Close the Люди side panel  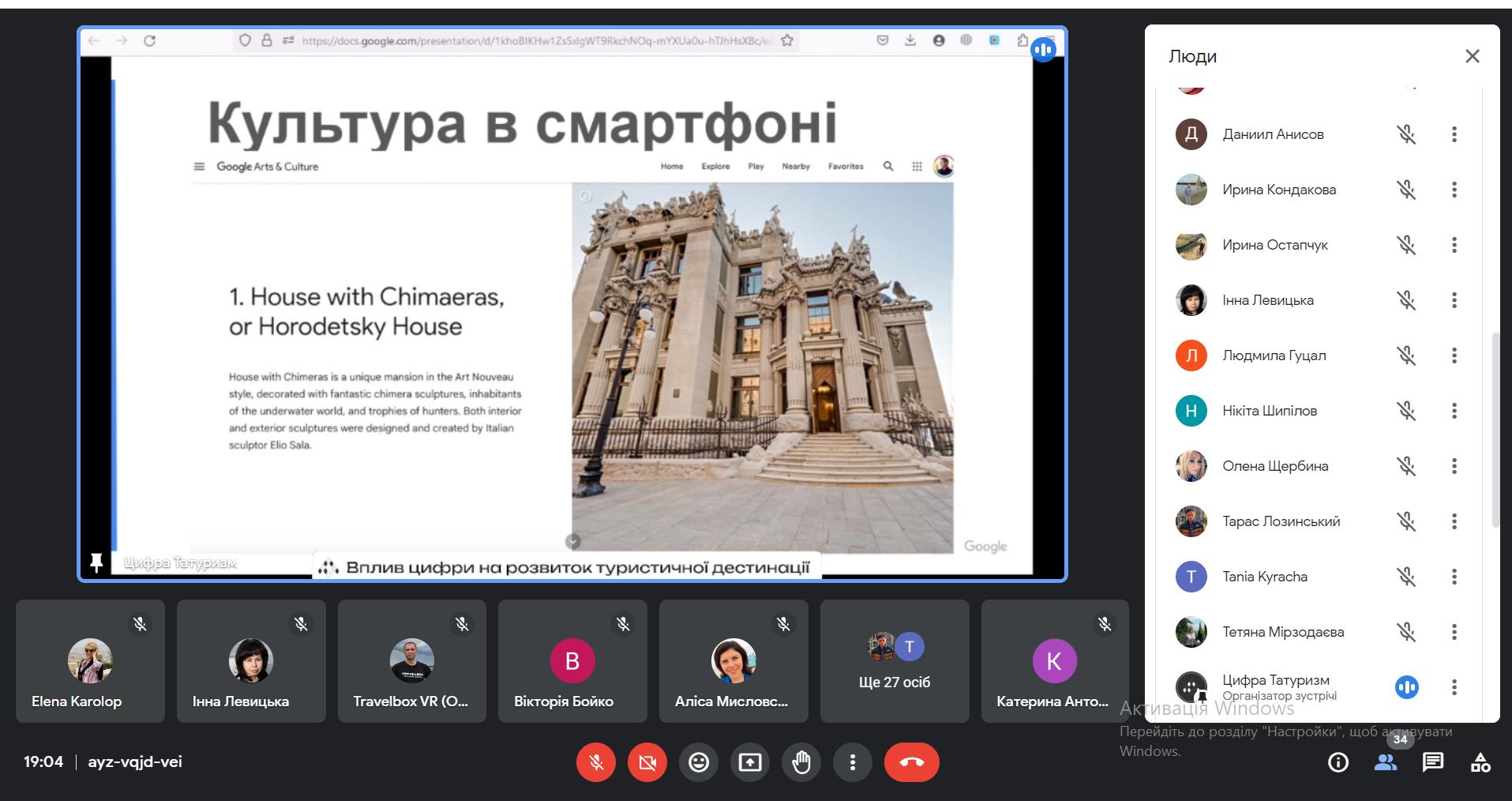click(x=1473, y=56)
